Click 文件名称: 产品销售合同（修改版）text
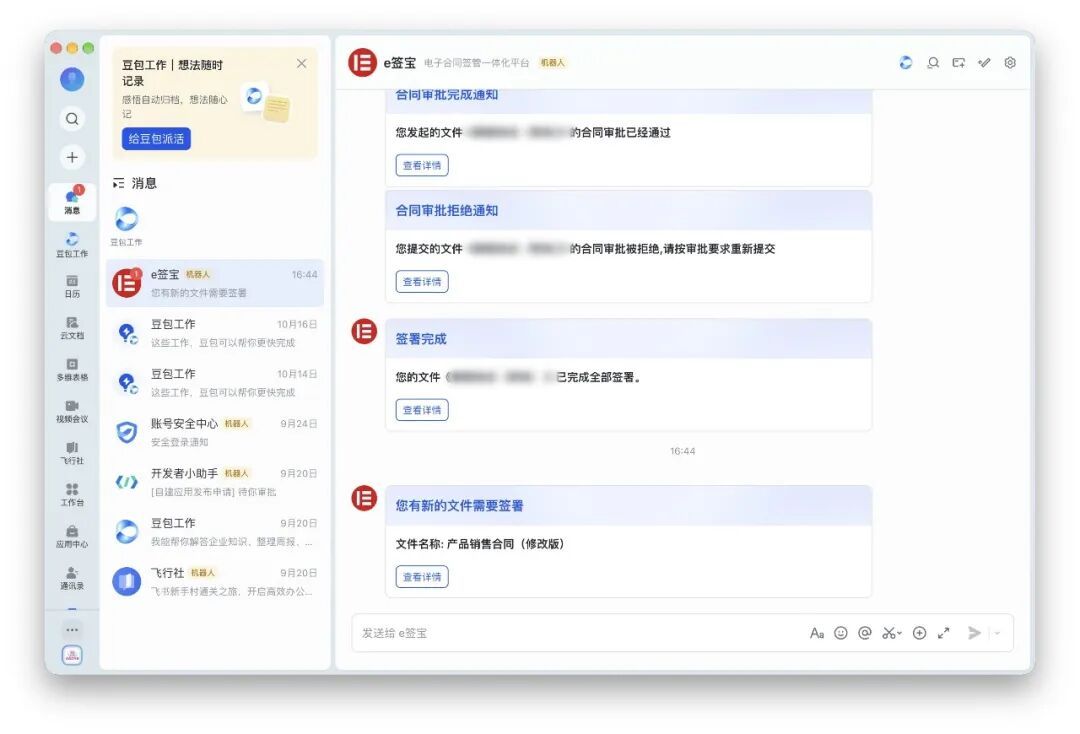This screenshot has width=1080, height=734. pyautogui.click(x=480, y=544)
